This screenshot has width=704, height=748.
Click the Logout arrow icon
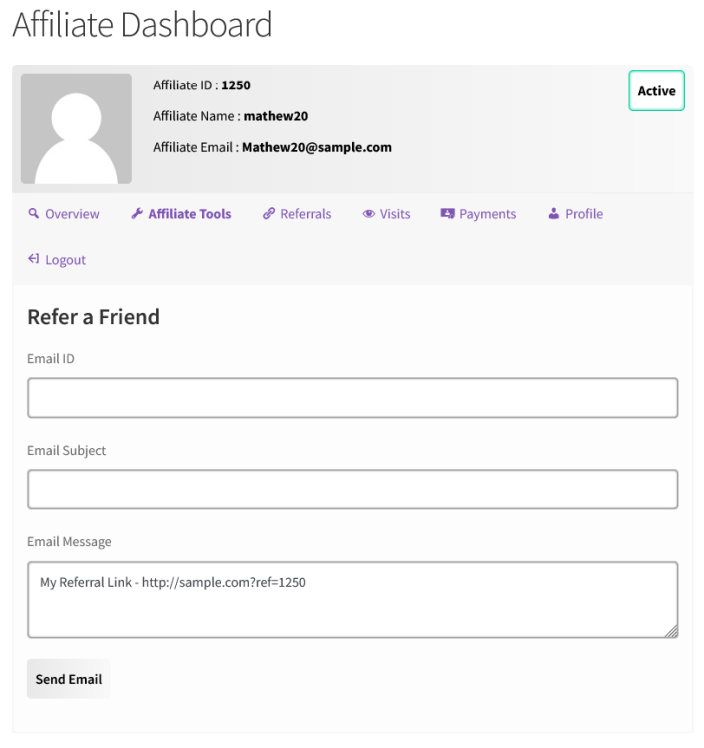[33, 260]
